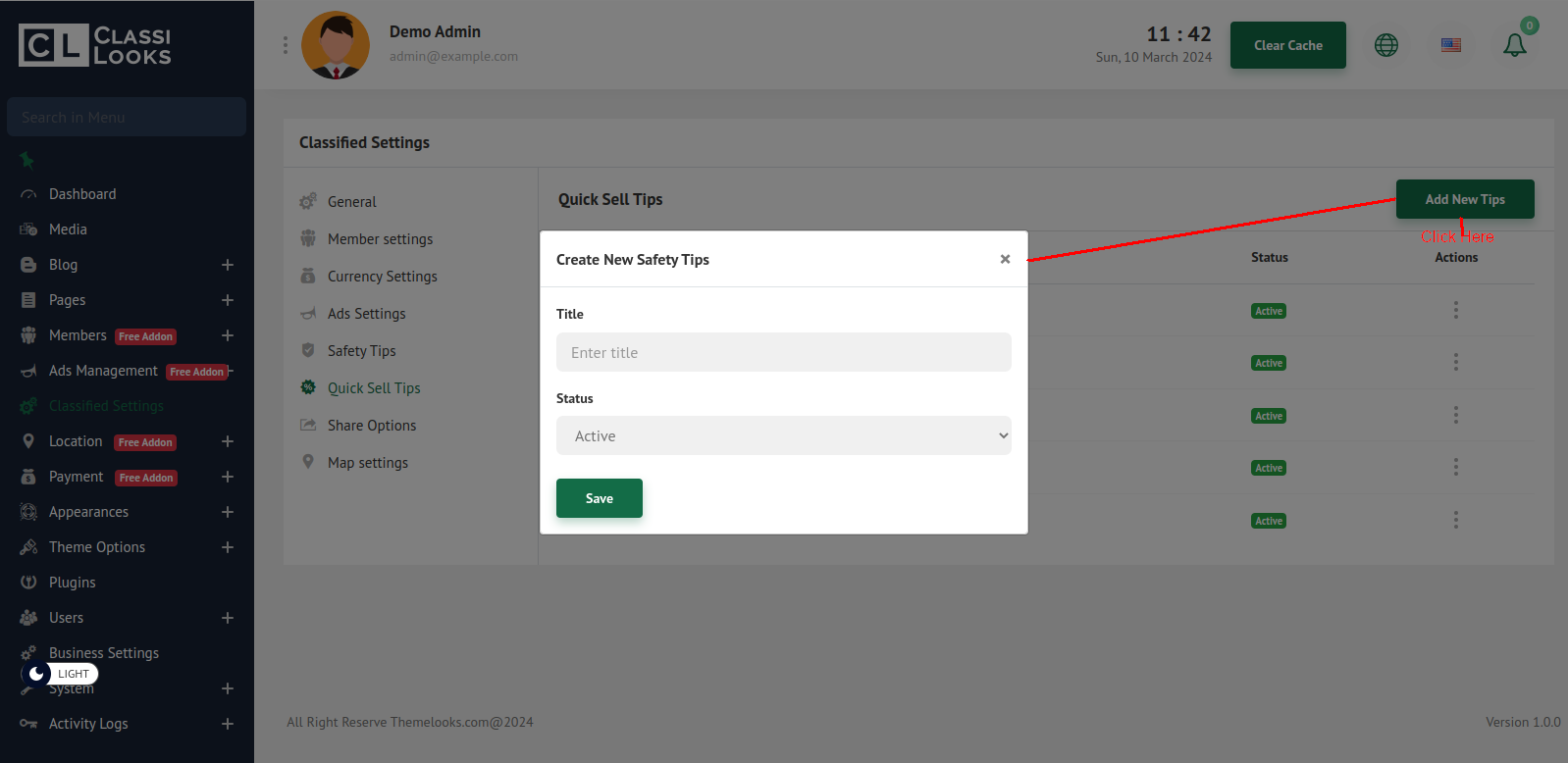Close the Create New Safety Tips dialog

(1005, 259)
